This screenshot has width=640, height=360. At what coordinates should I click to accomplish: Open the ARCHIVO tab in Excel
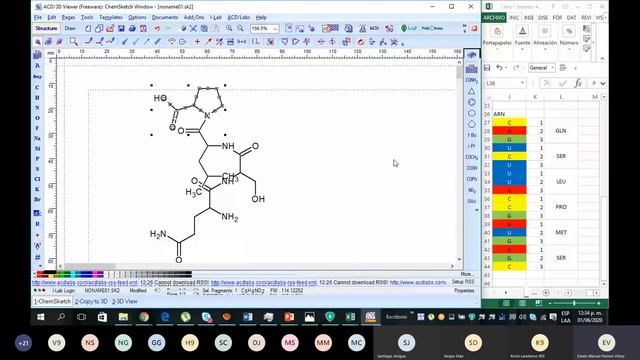(x=494, y=18)
